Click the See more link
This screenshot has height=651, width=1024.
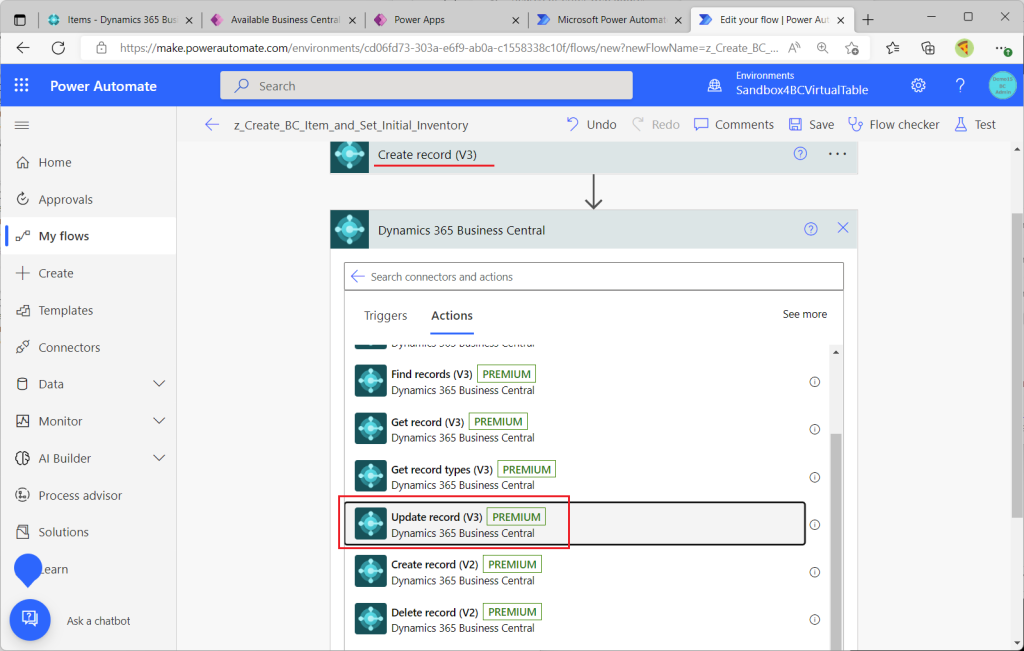805,314
